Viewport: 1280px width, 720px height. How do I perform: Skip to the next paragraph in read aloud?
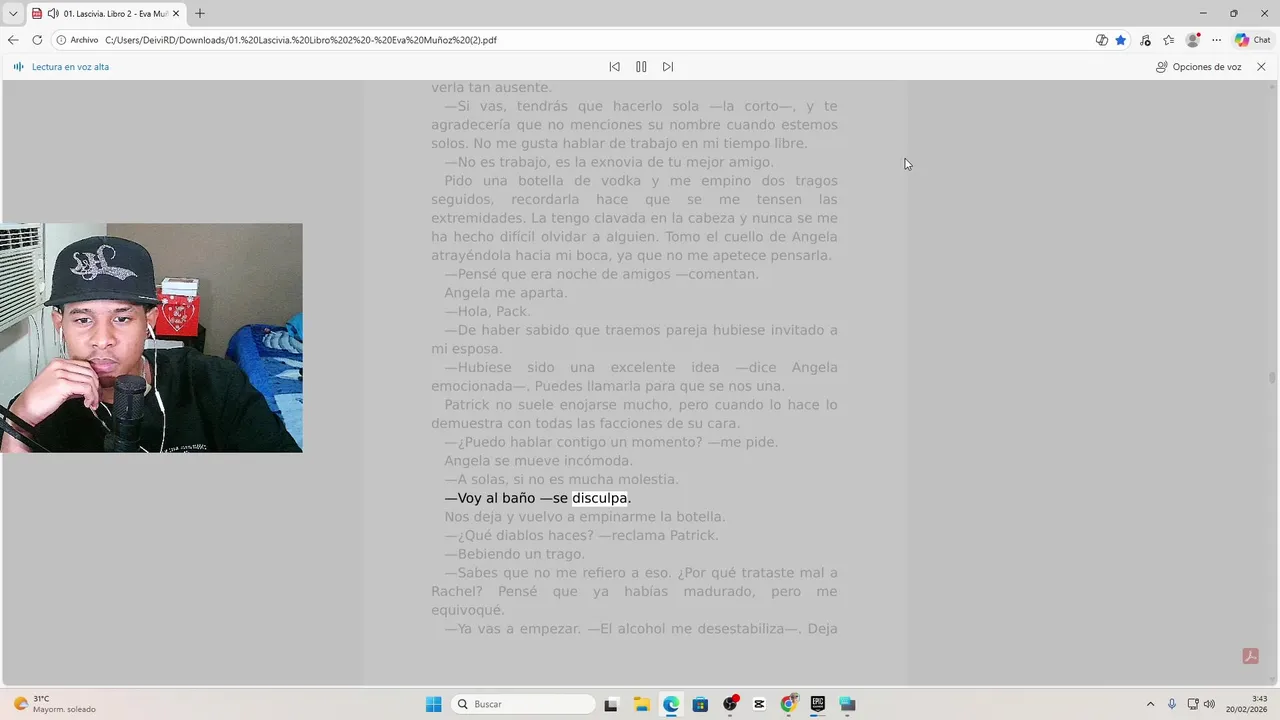[x=668, y=67]
